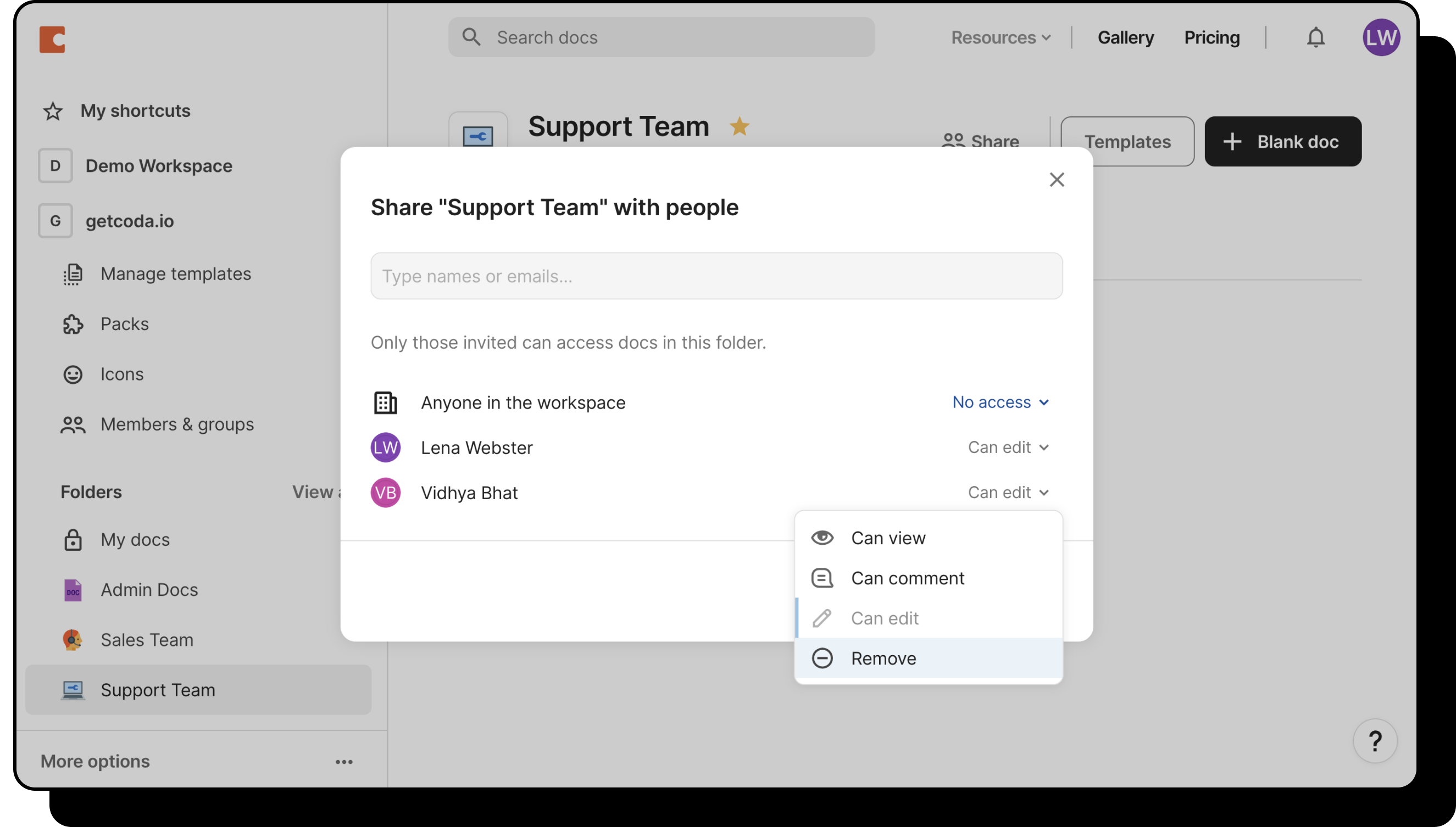The height and width of the screenshot is (827, 1456).
Task: Open the Pricing link
Action: click(x=1212, y=37)
